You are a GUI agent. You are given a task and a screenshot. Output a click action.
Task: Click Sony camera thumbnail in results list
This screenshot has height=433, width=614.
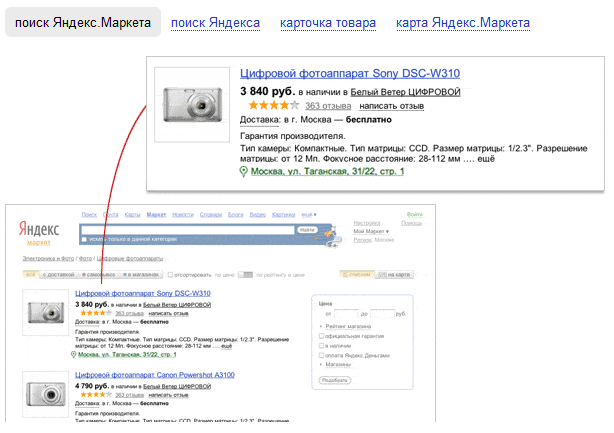pyautogui.click(x=45, y=312)
